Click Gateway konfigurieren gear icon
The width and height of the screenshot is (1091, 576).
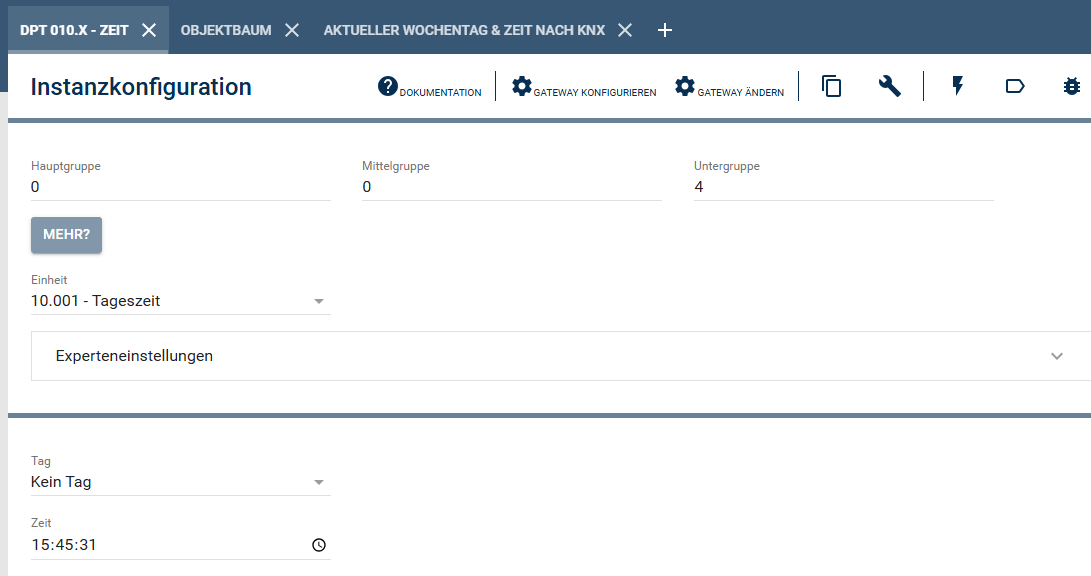click(x=522, y=87)
